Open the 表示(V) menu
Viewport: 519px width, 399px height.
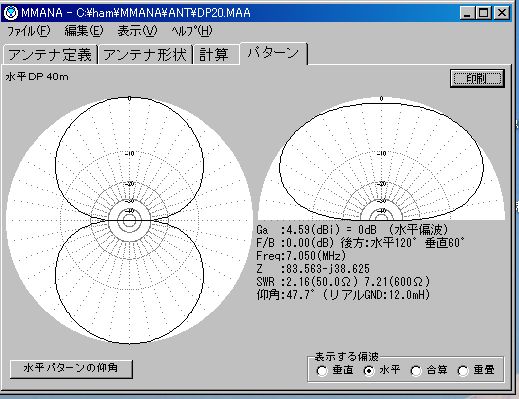(137, 31)
